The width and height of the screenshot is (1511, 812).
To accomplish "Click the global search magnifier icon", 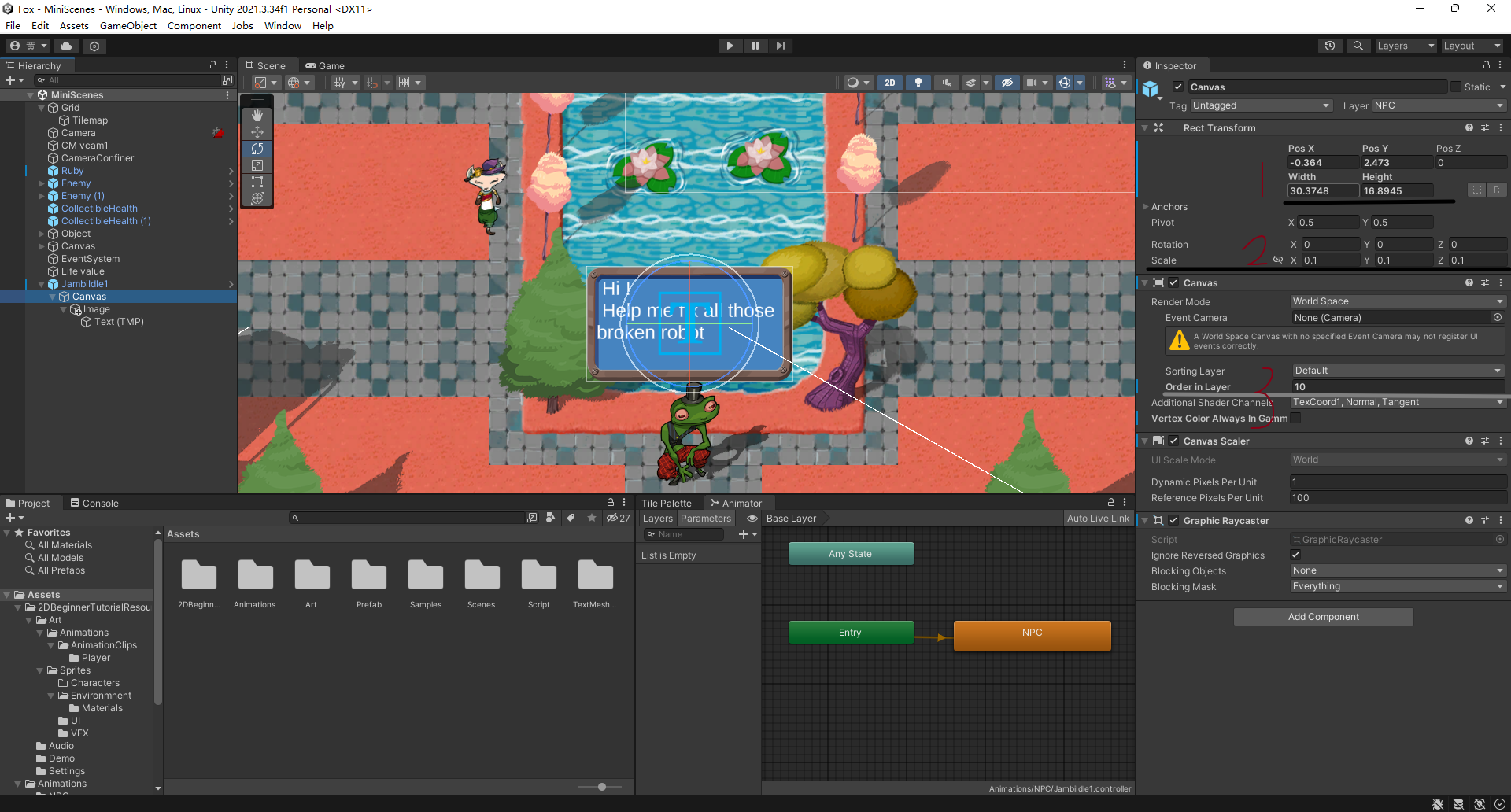I will [x=1358, y=46].
